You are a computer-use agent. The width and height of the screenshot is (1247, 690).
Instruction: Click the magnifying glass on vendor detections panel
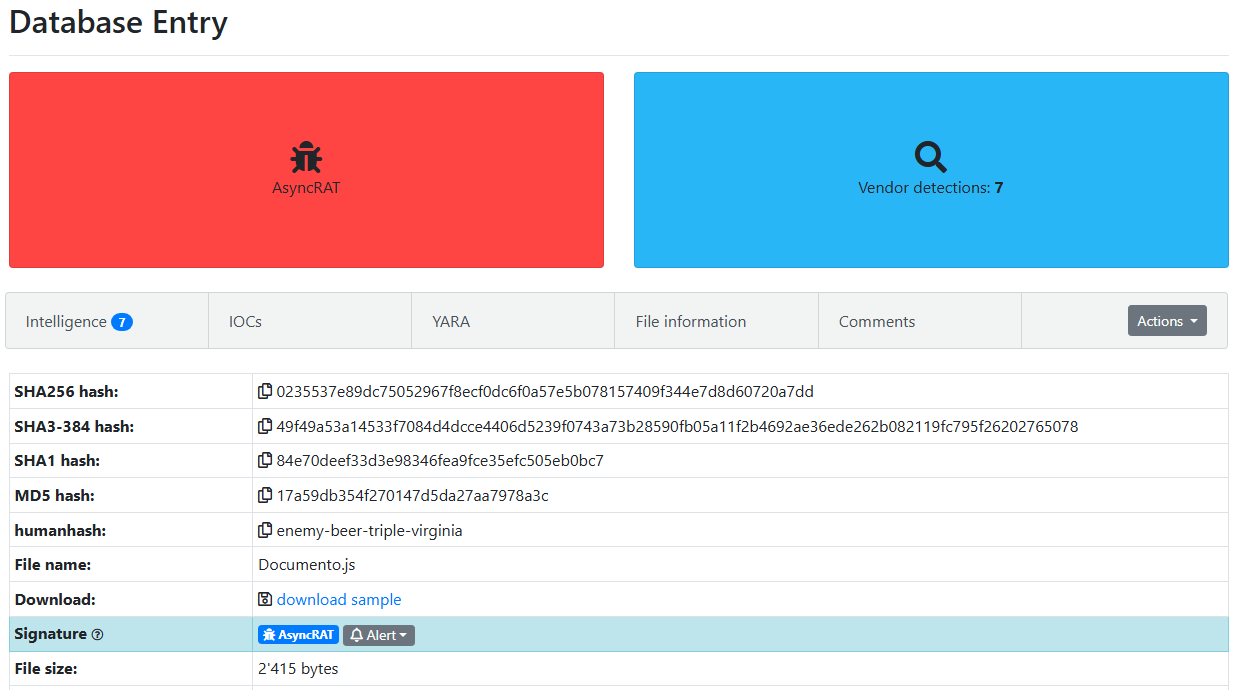pos(930,156)
